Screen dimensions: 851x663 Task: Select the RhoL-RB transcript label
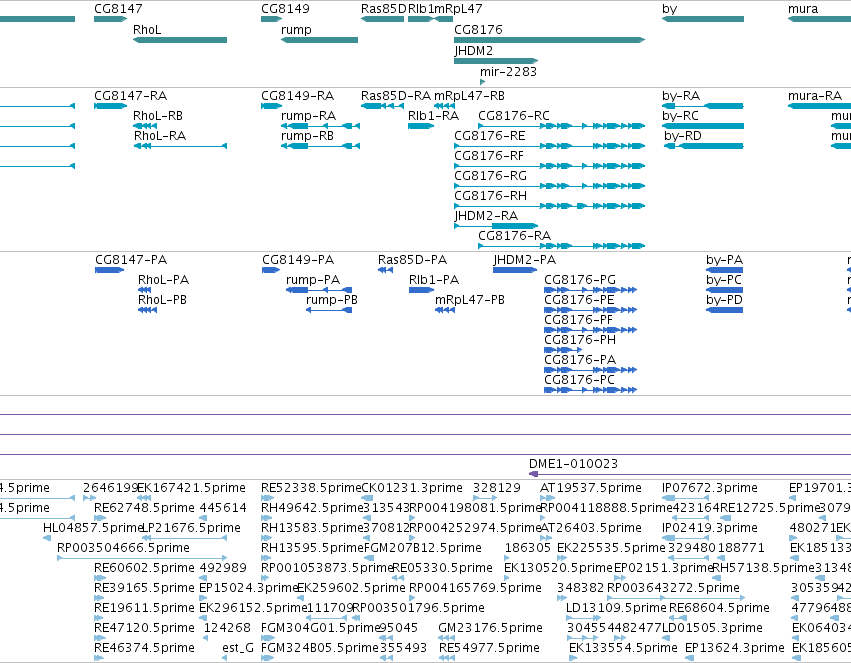tap(158, 116)
